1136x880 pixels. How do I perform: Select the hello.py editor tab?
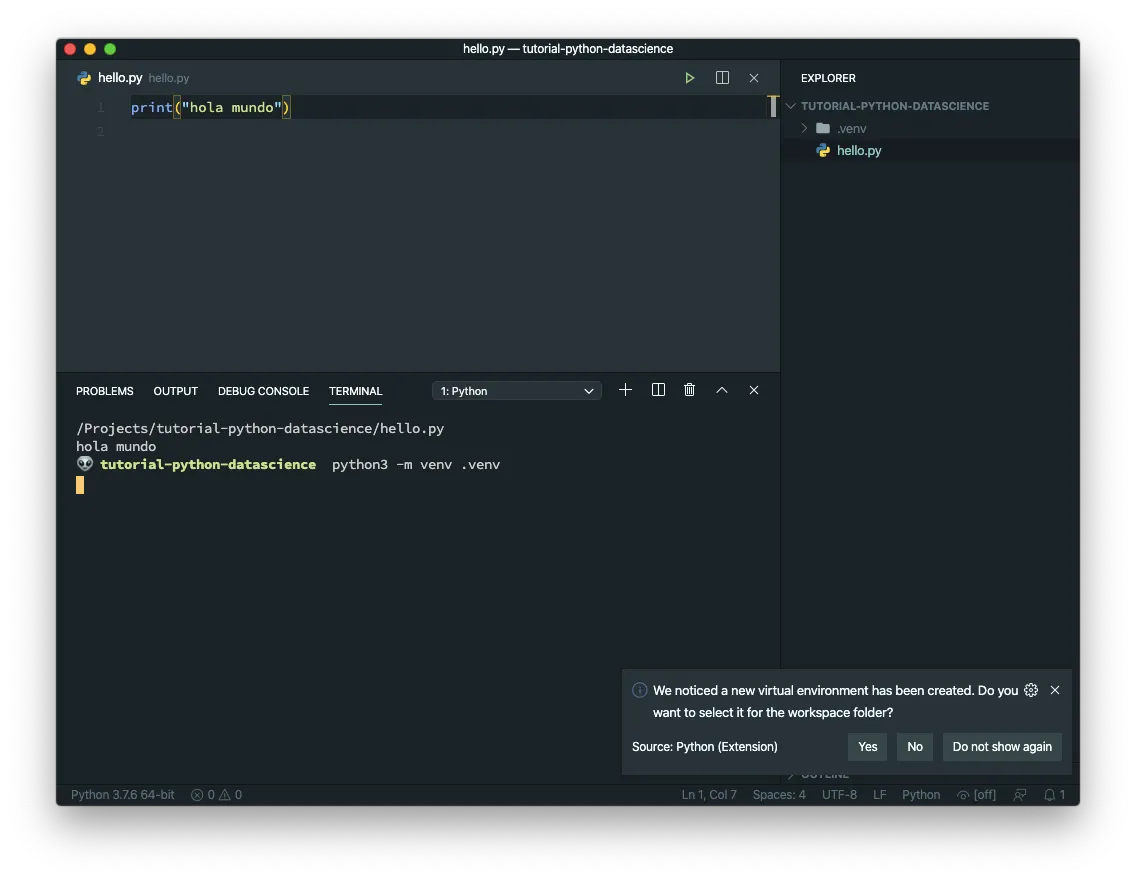point(120,77)
